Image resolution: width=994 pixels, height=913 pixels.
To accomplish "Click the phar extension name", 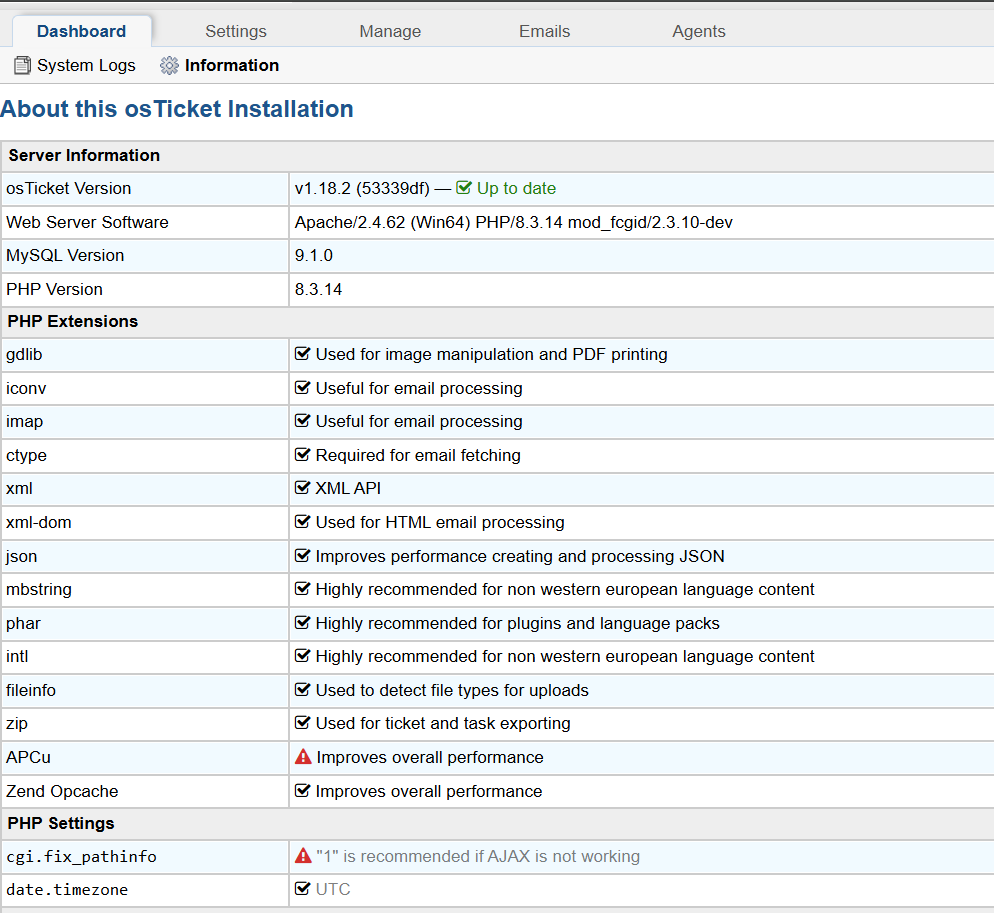I will pos(23,624).
